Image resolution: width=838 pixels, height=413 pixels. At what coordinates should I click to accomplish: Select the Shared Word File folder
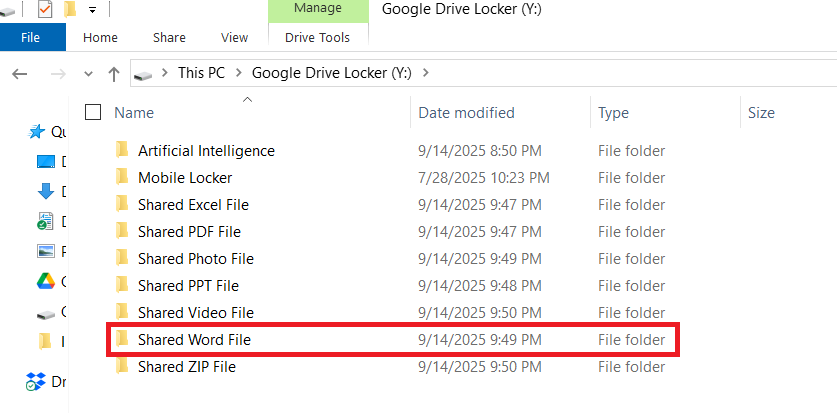pyautogui.click(x=194, y=340)
